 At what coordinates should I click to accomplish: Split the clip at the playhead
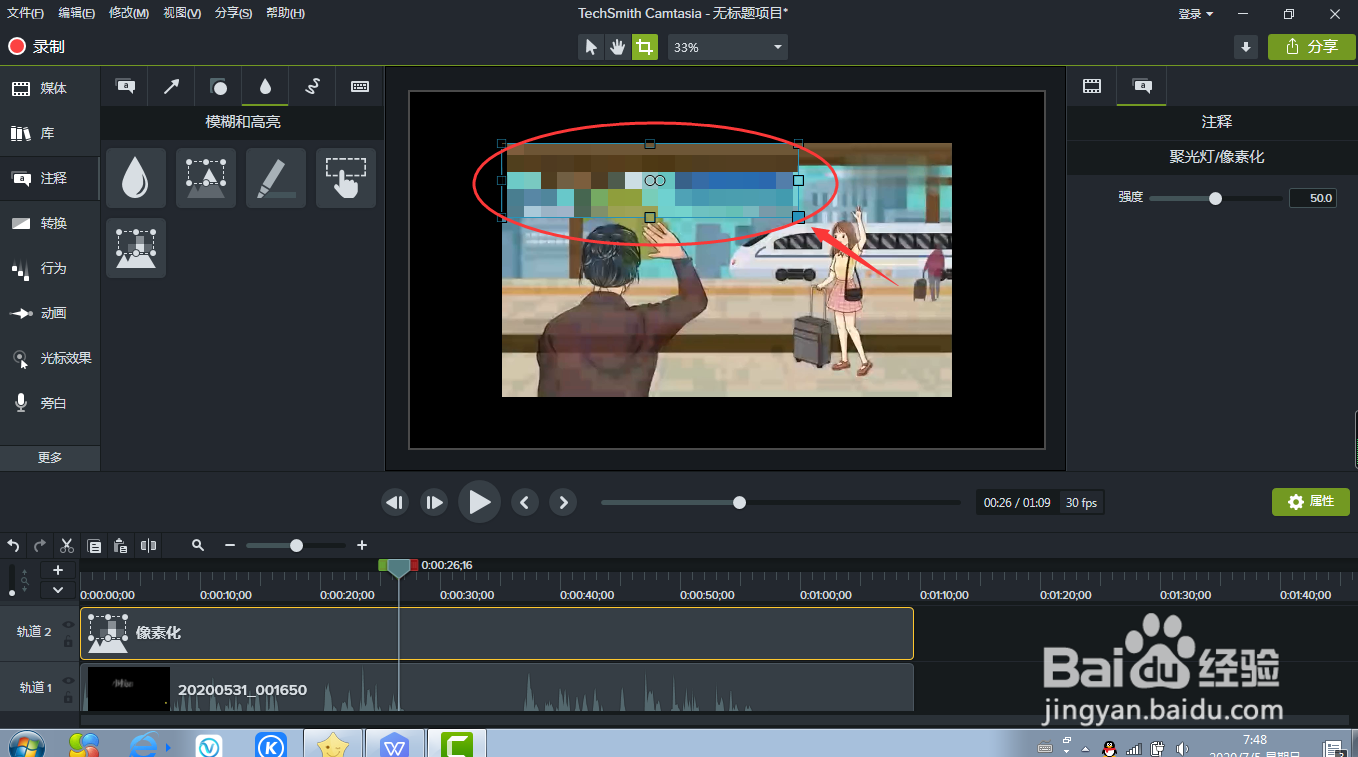click(x=148, y=545)
